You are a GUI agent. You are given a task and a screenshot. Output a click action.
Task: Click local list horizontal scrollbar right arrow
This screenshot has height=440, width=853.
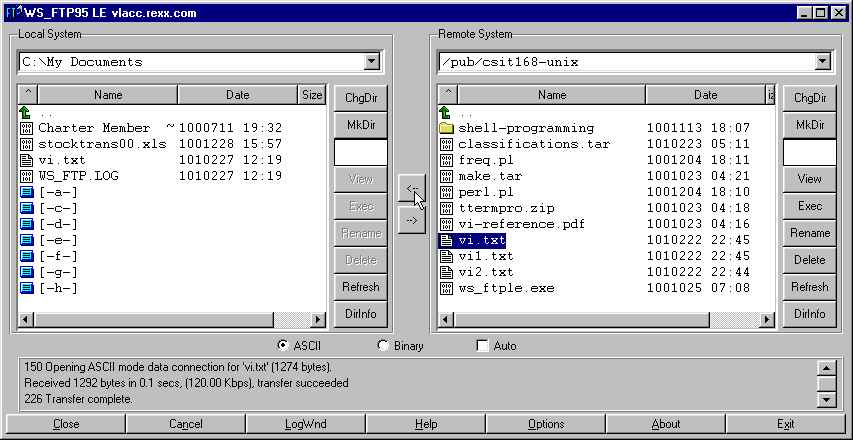[x=318, y=319]
